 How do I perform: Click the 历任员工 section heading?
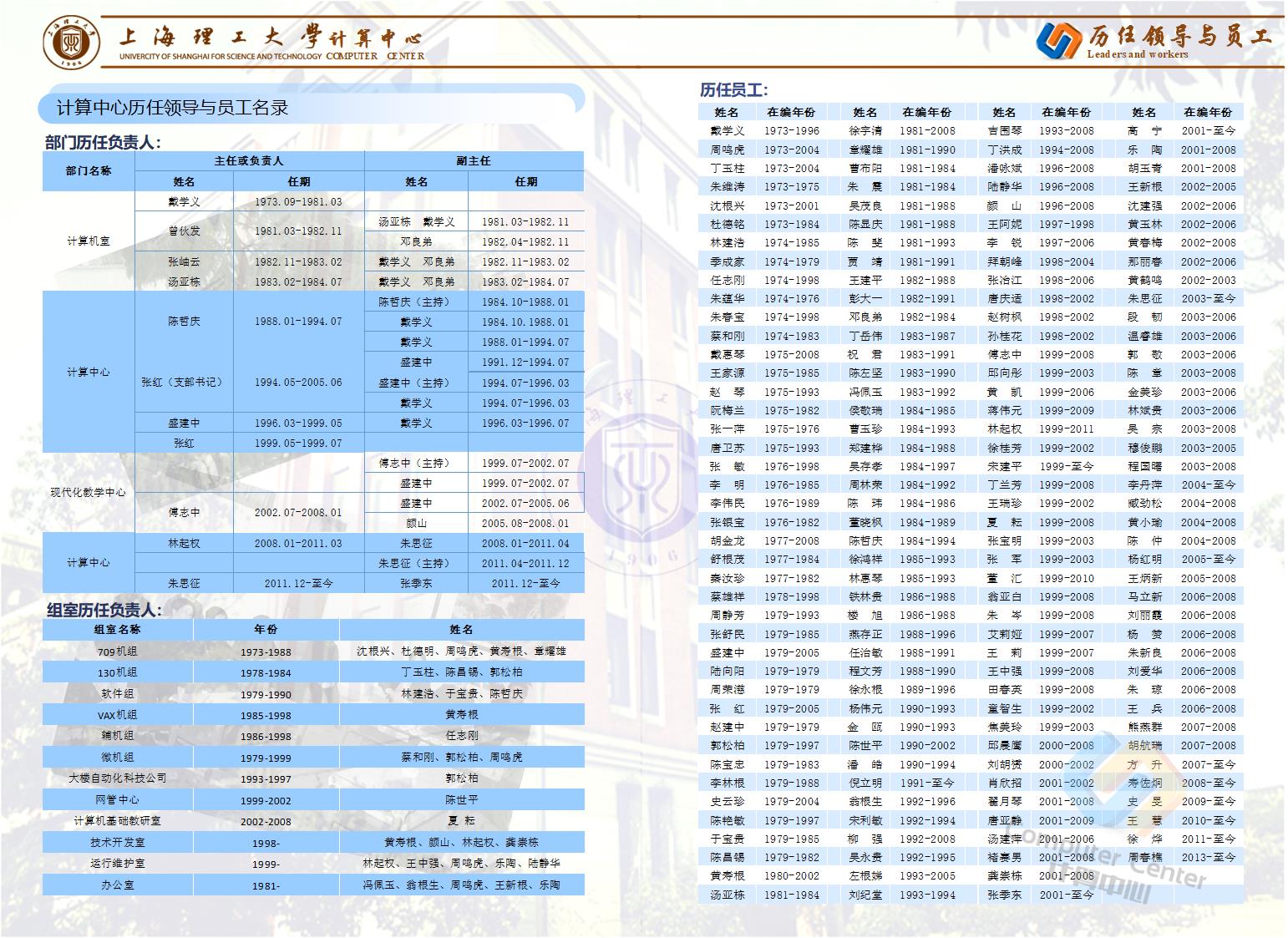pyautogui.click(x=733, y=90)
